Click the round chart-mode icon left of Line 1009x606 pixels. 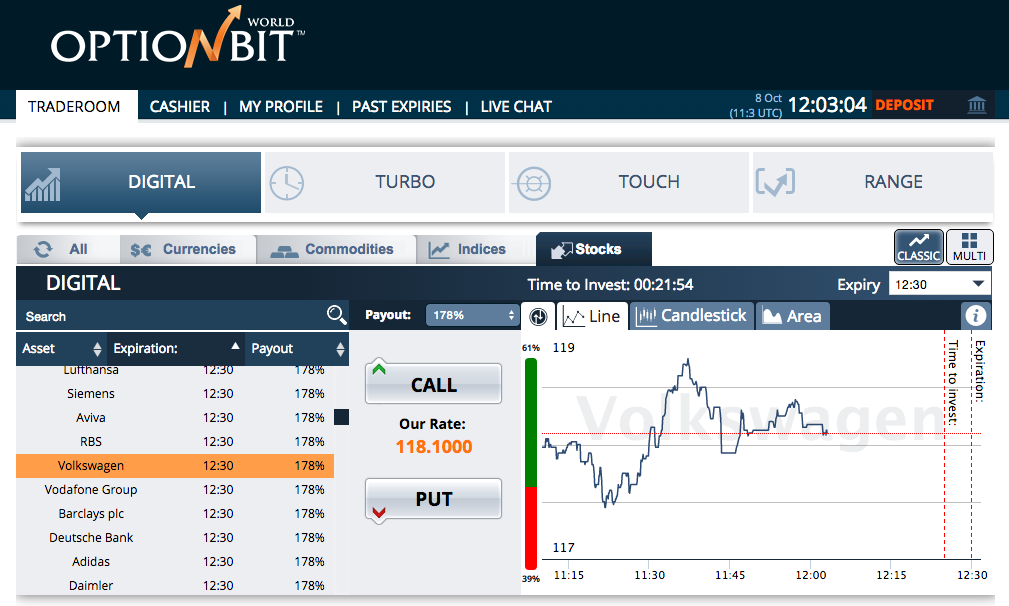click(x=538, y=317)
